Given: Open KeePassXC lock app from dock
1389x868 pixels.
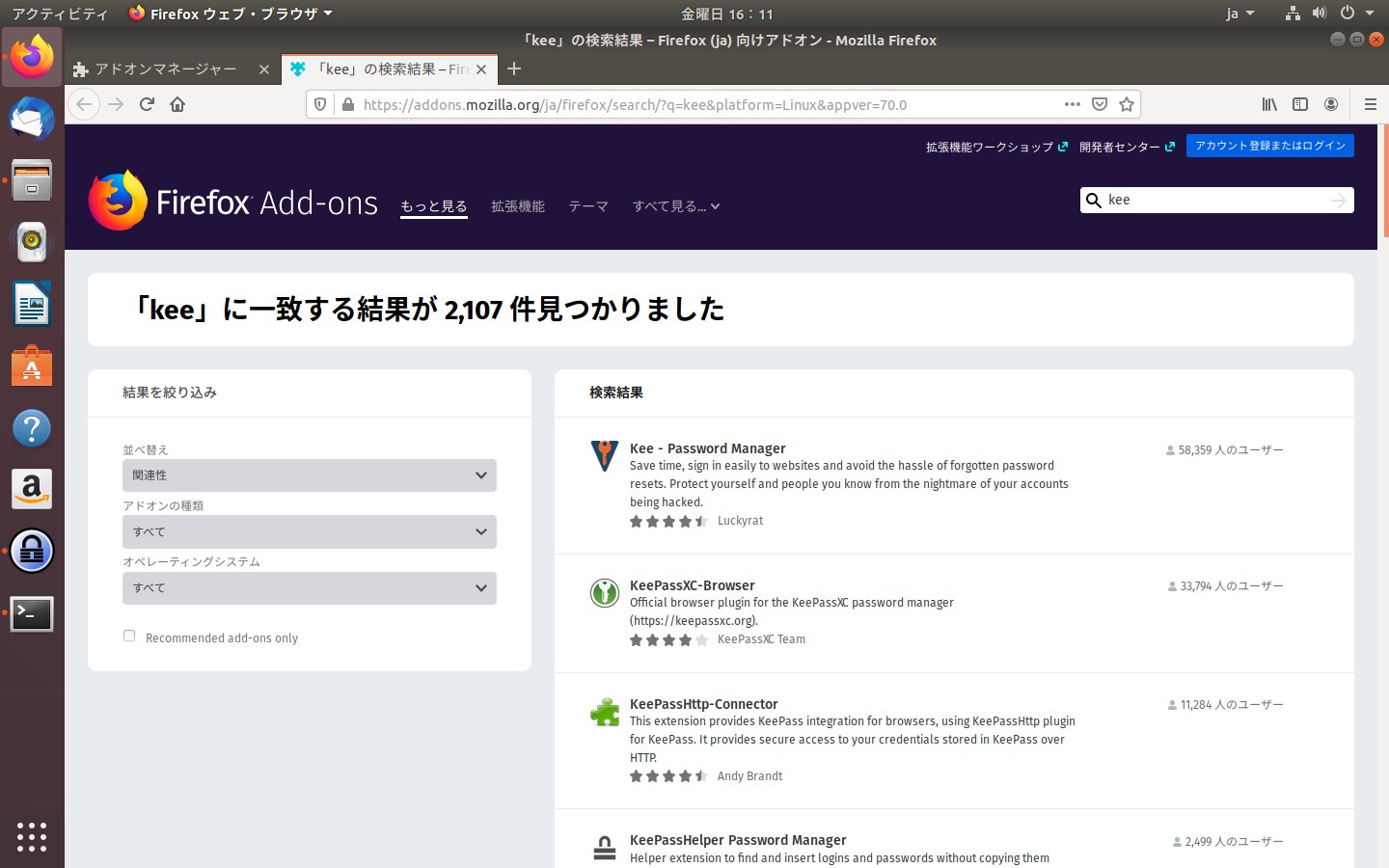Looking at the screenshot, I should 32,552.
